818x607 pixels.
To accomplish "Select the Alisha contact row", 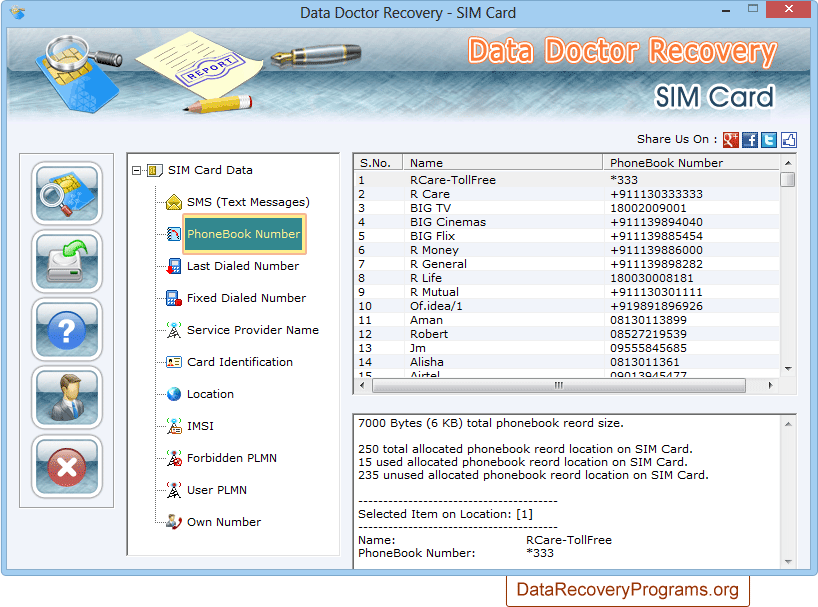I will pos(567,362).
